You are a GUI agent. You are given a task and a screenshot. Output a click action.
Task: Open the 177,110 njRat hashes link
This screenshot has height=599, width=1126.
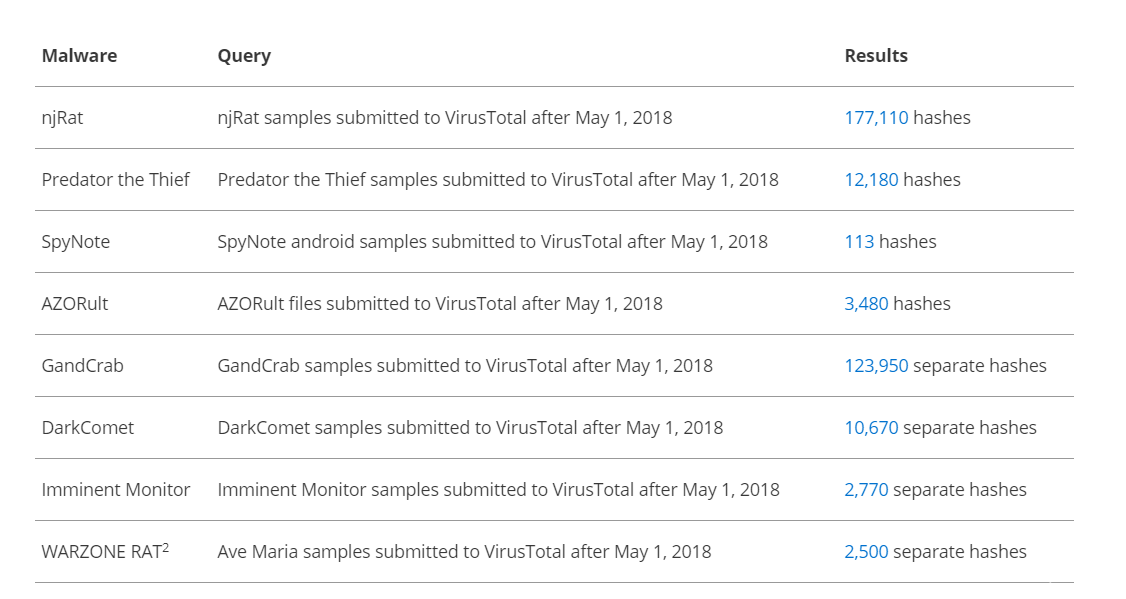pyautogui.click(x=876, y=118)
